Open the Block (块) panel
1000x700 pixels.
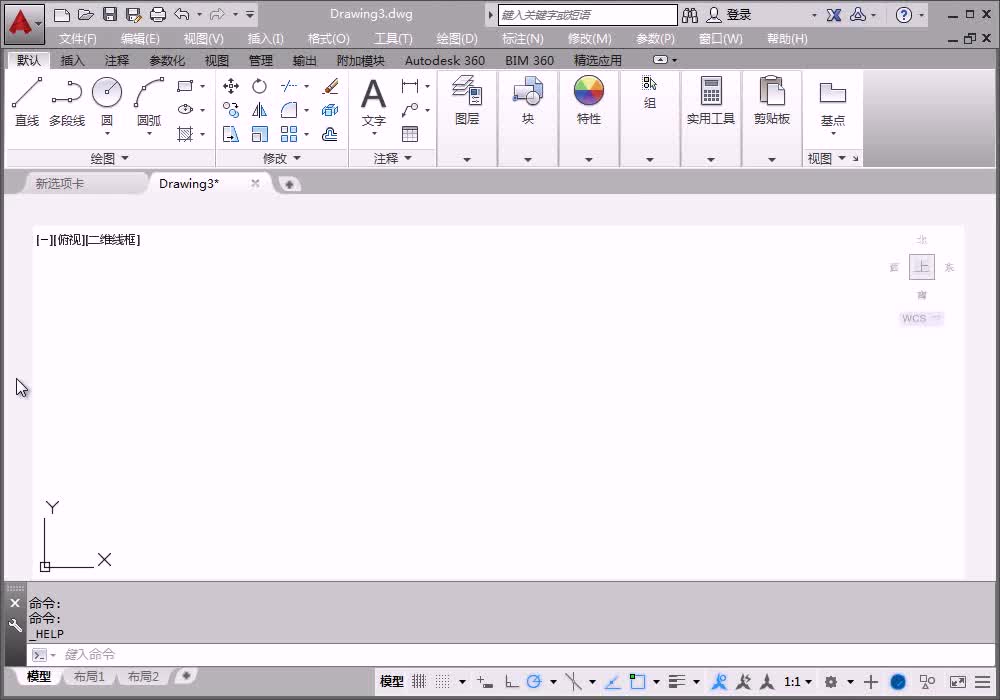pos(528,100)
